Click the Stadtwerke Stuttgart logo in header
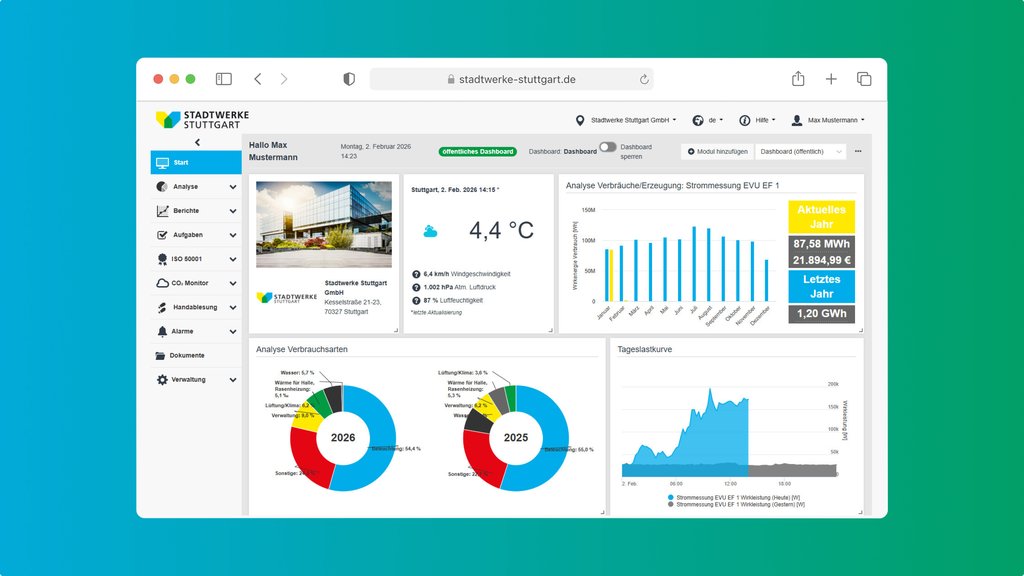The height and width of the screenshot is (576, 1024). click(x=202, y=120)
